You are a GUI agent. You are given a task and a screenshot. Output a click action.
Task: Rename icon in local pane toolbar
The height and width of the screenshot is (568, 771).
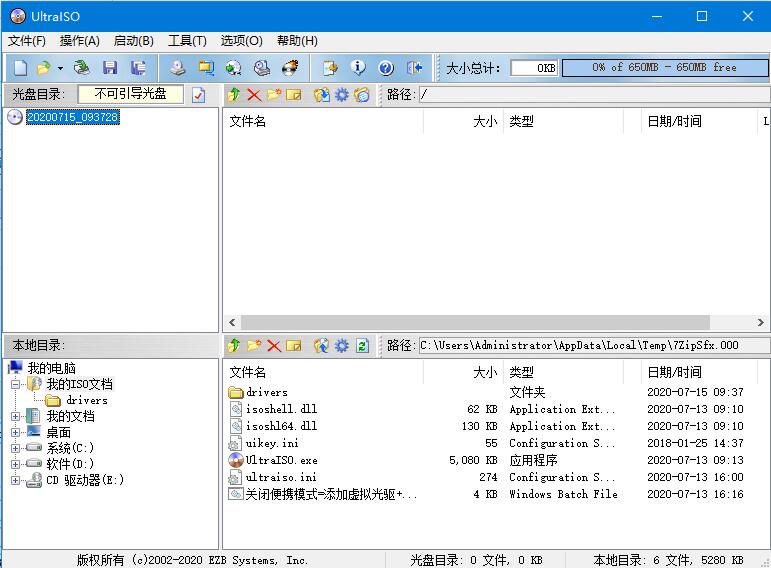294,346
